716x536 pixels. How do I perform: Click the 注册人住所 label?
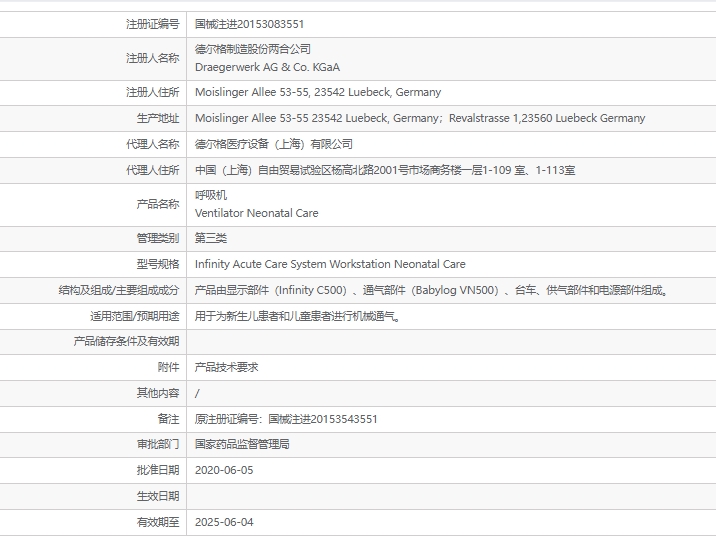(x=153, y=92)
